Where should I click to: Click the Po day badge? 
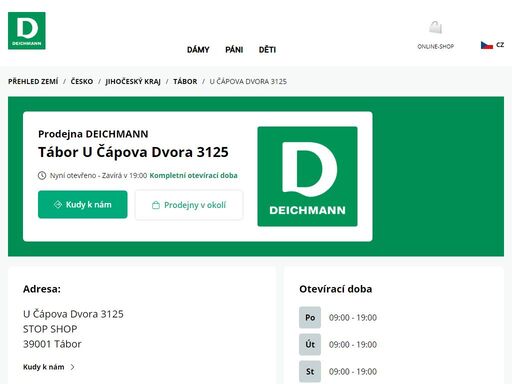pos(310,318)
